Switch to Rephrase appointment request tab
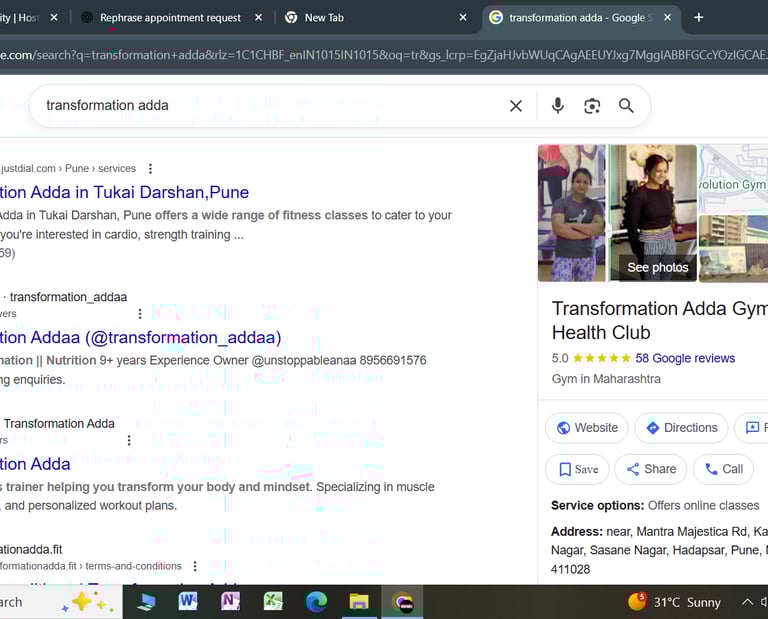The height and width of the screenshot is (619, 768). 170,18
